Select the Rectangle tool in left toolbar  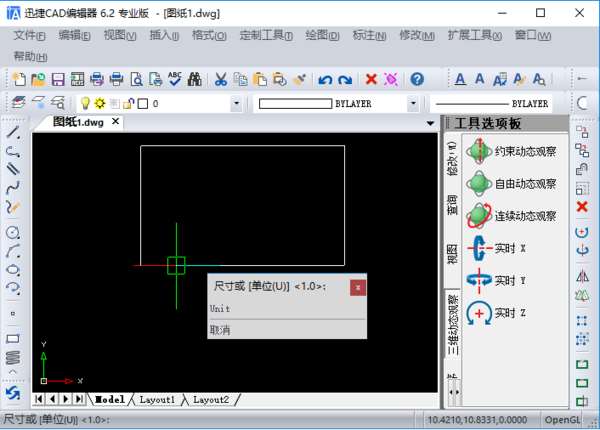coord(13,339)
